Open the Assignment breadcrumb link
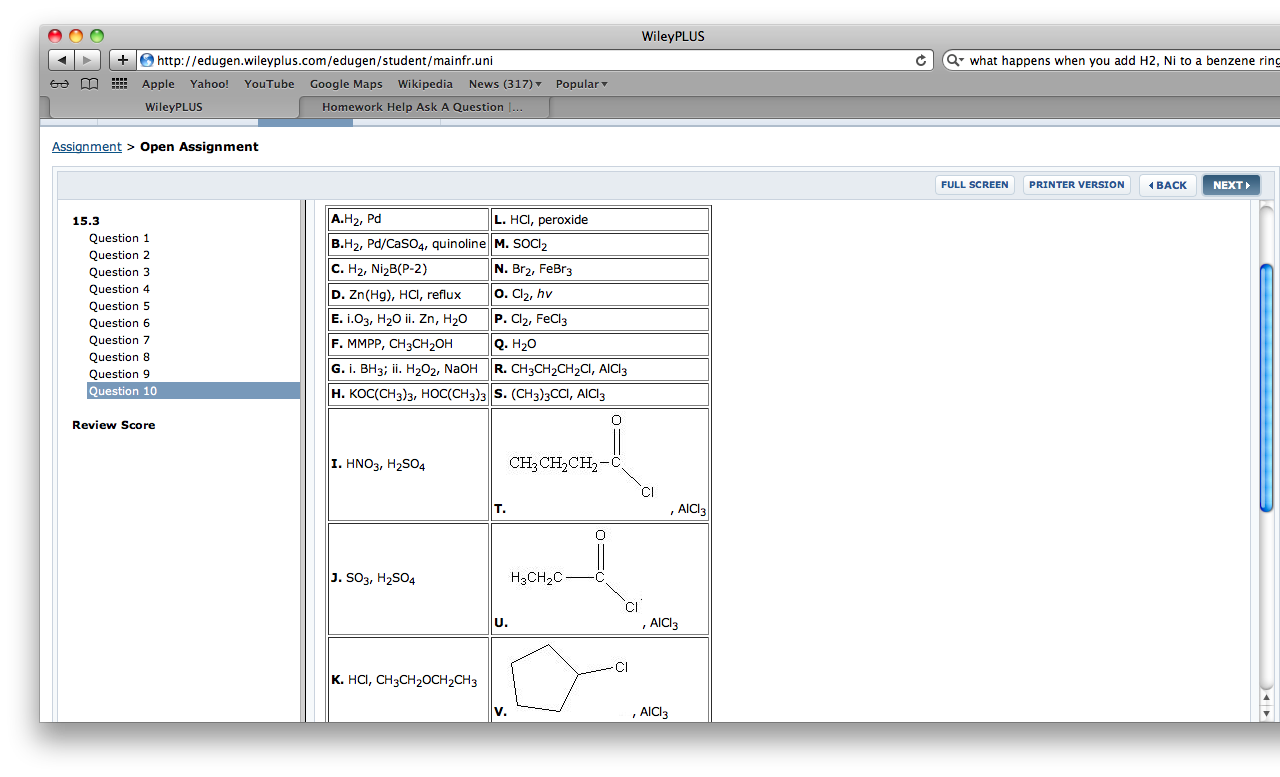The height and width of the screenshot is (777, 1280). (x=86, y=146)
